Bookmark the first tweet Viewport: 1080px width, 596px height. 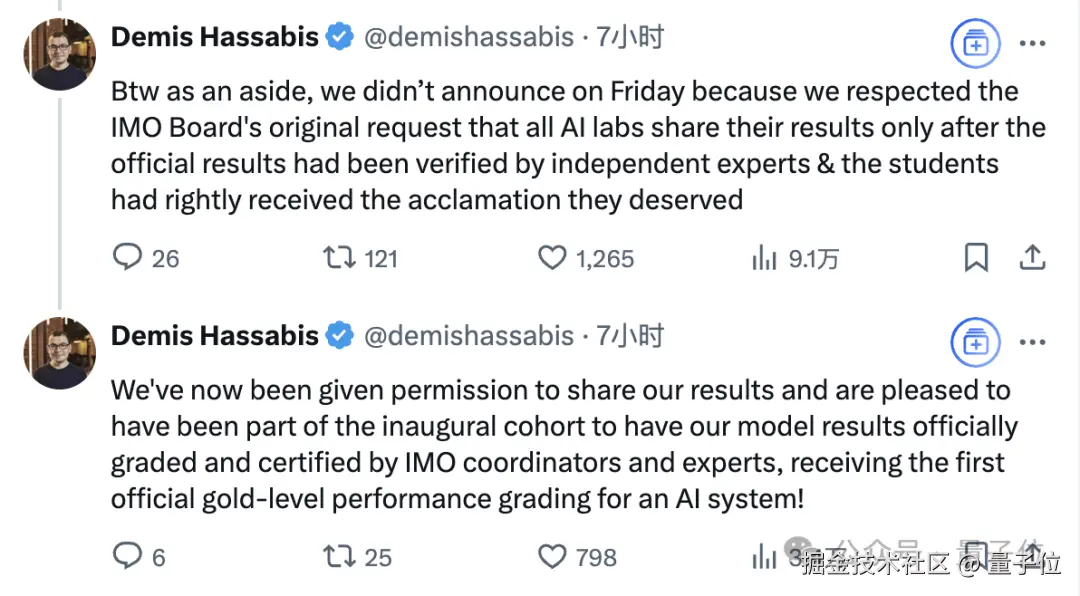click(x=976, y=258)
